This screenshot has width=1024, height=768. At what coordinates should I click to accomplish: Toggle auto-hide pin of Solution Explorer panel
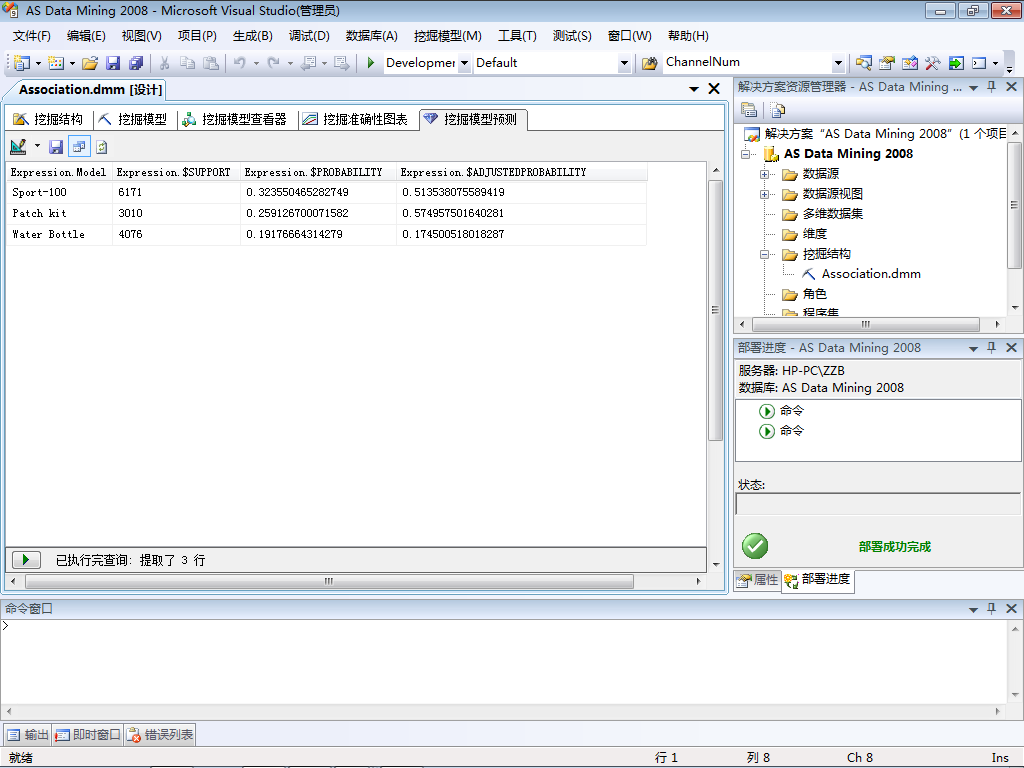pyautogui.click(x=991, y=87)
